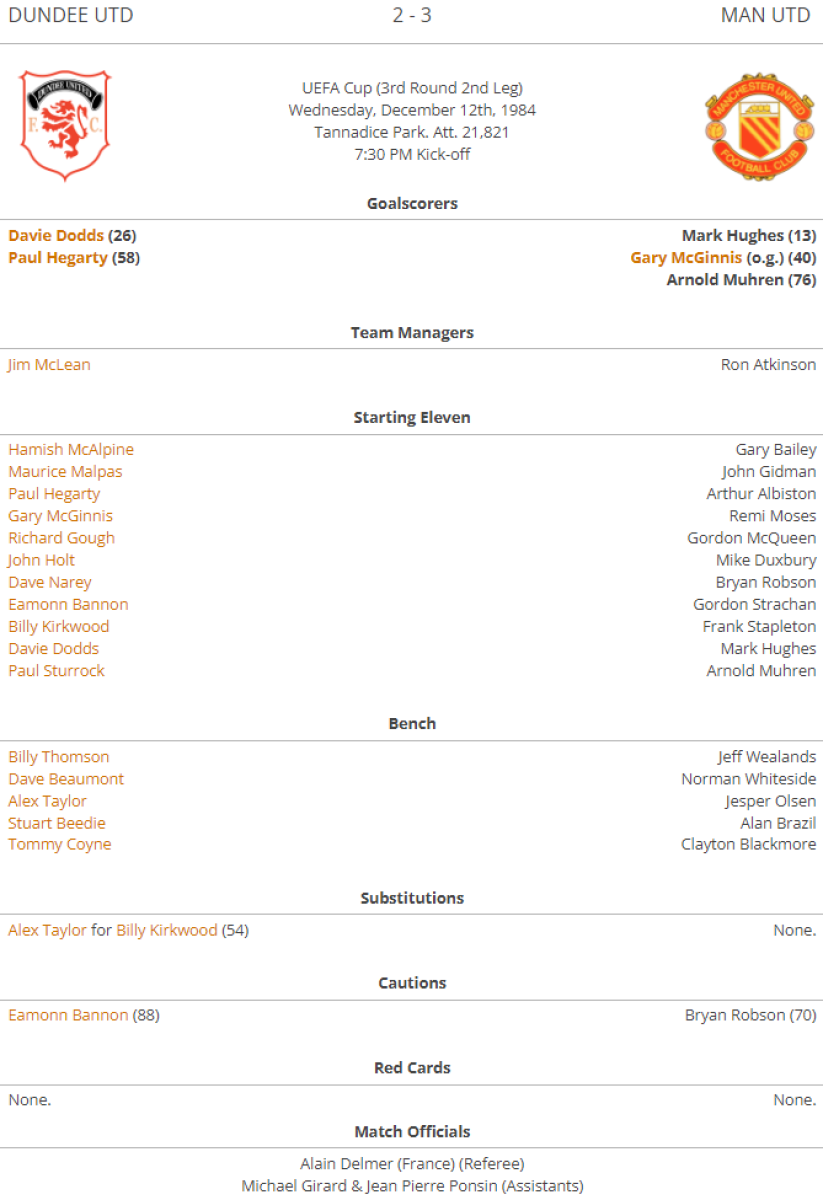Image resolution: width=823 pixels, height=1200 pixels.
Task: Select Richard Gough player link
Action: tap(62, 538)
